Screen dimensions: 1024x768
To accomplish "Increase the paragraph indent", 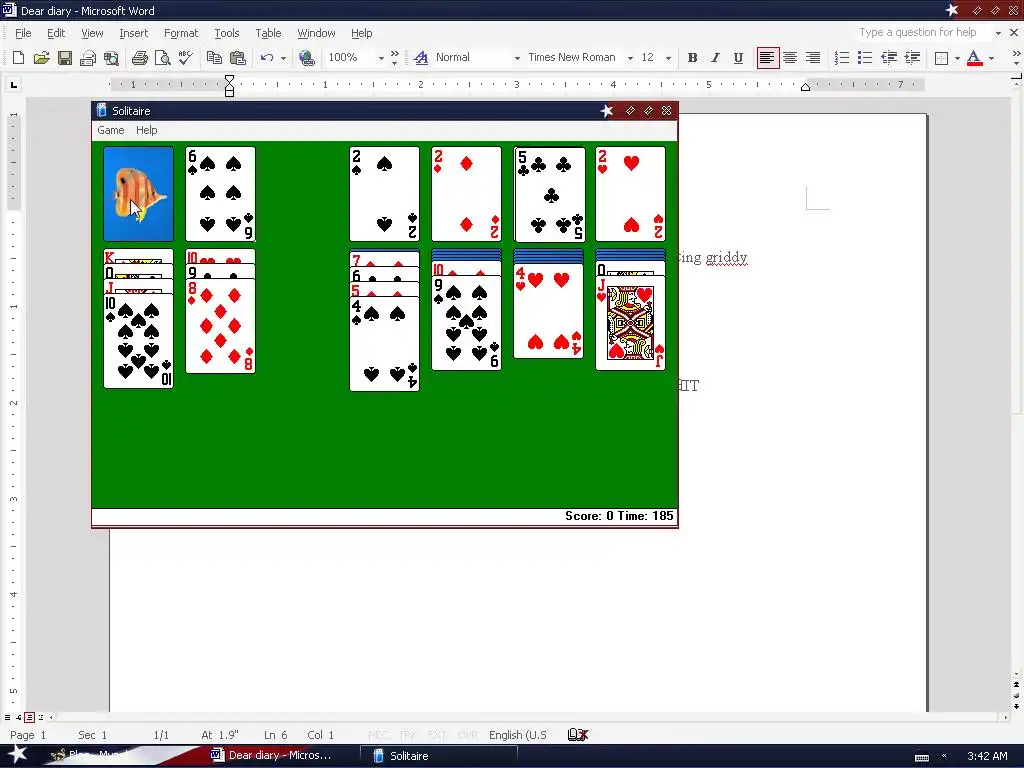I will click(x=912, y=58).
